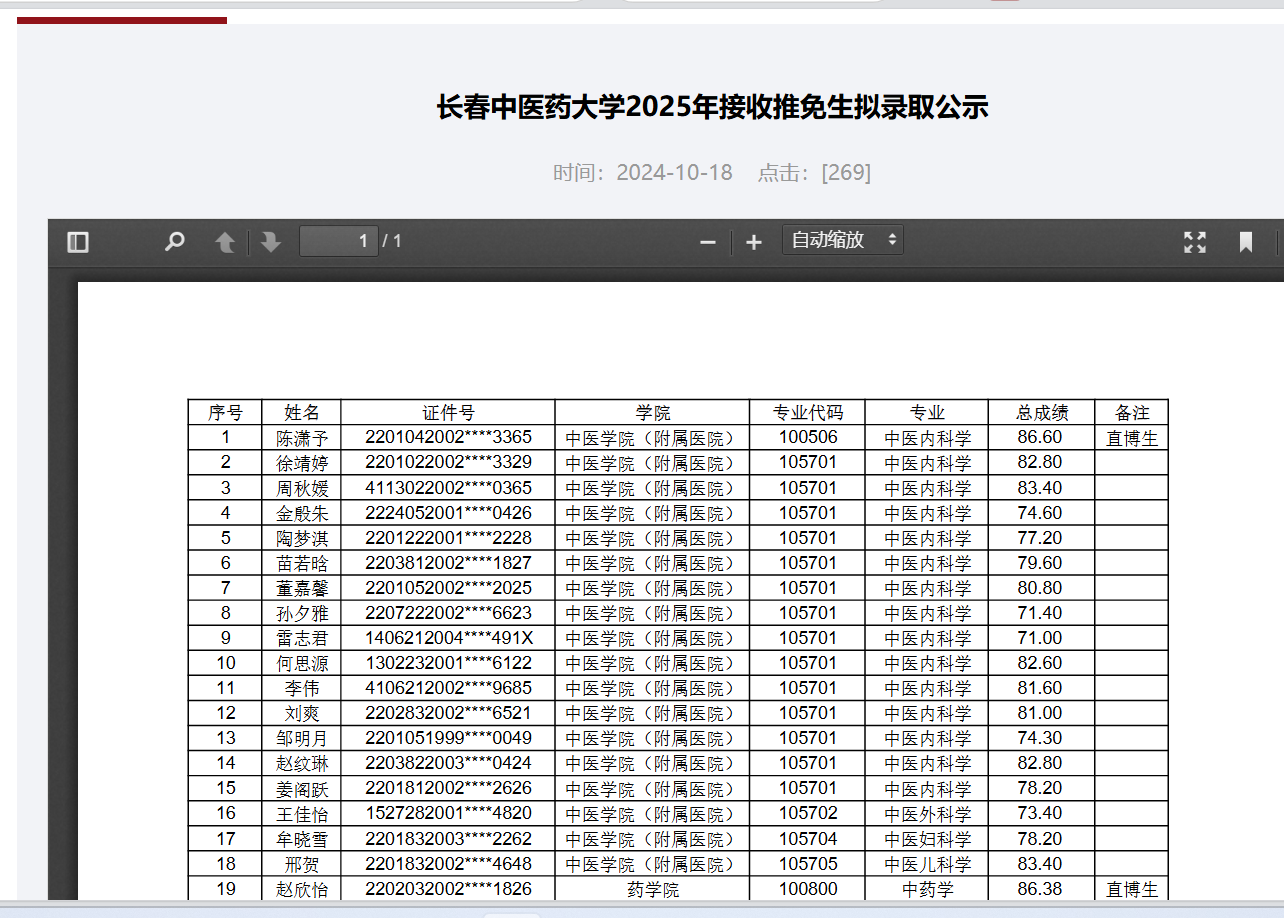The width and height of the screenshot is (1284, 918).
Task: Select the name 孙夕雅
Action: pos(302,613)
